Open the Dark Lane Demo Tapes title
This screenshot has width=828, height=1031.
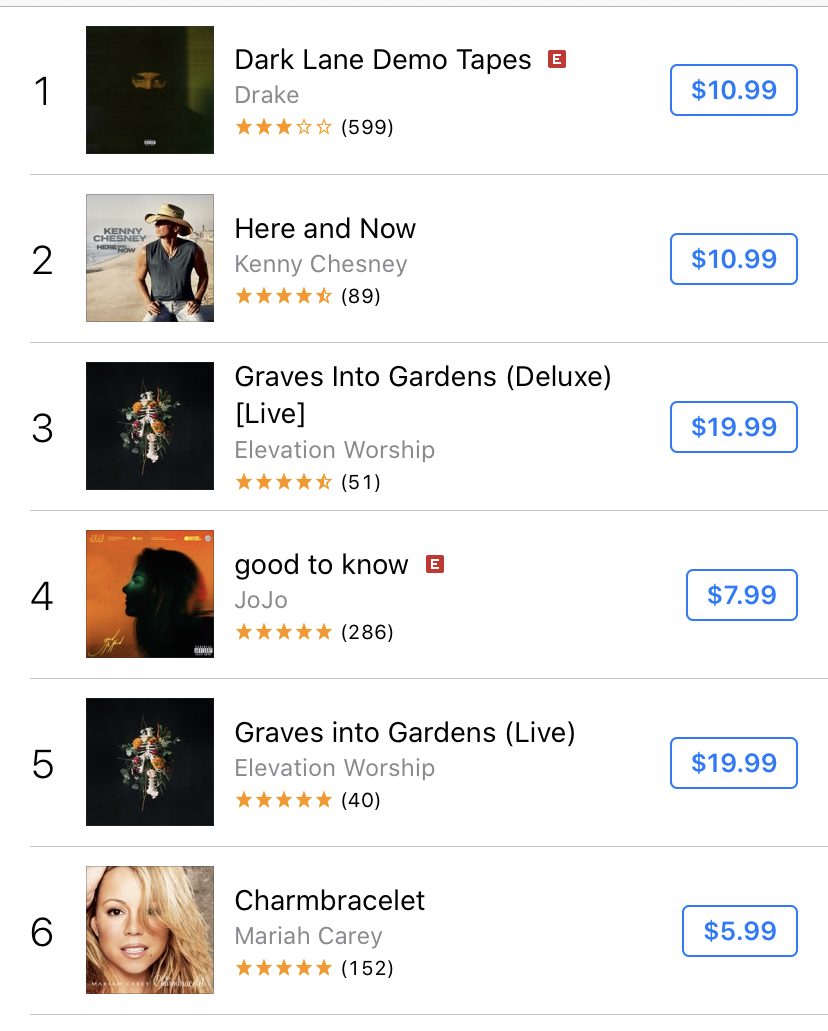(x=383, y=60)
